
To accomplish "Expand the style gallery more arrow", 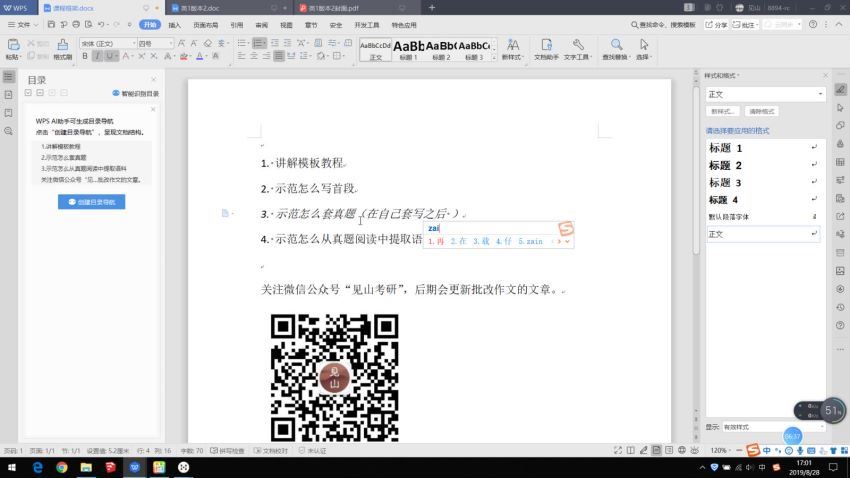I will click(x=493, y=57).
